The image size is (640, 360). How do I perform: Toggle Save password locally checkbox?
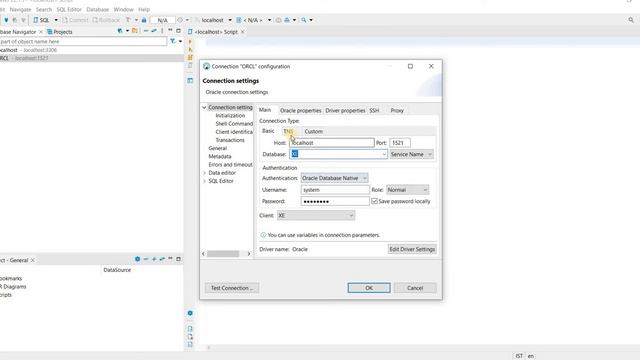374,201
